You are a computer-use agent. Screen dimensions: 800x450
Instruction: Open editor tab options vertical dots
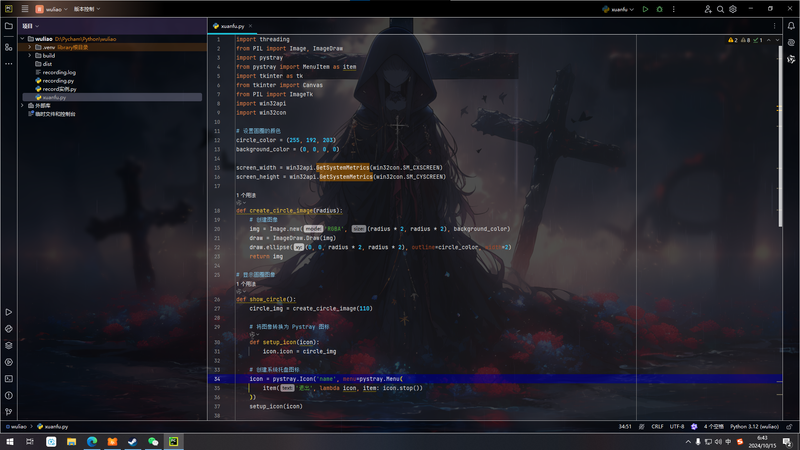coord(774,26)
